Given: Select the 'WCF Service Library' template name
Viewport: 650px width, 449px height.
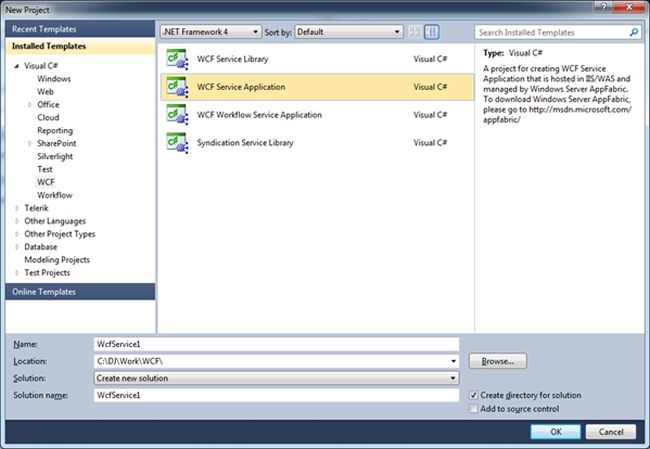Looking at the screenshot, I should 233,59.
